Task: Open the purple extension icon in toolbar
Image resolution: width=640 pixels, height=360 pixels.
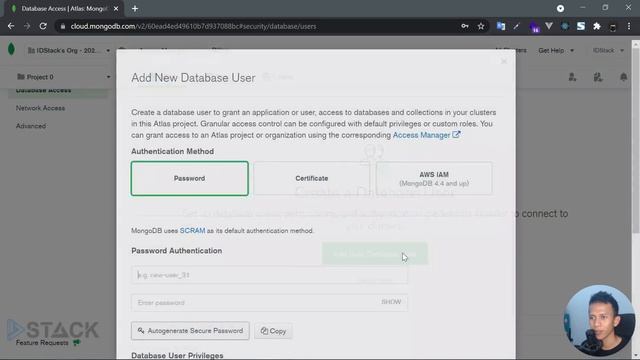Action: click(x=534, y=27)
